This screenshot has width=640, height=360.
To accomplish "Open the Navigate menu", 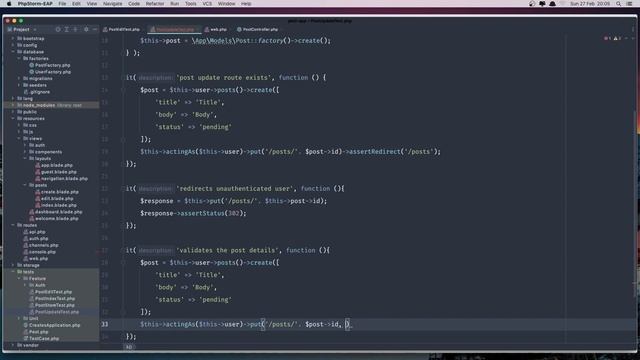I will (112, 4).
